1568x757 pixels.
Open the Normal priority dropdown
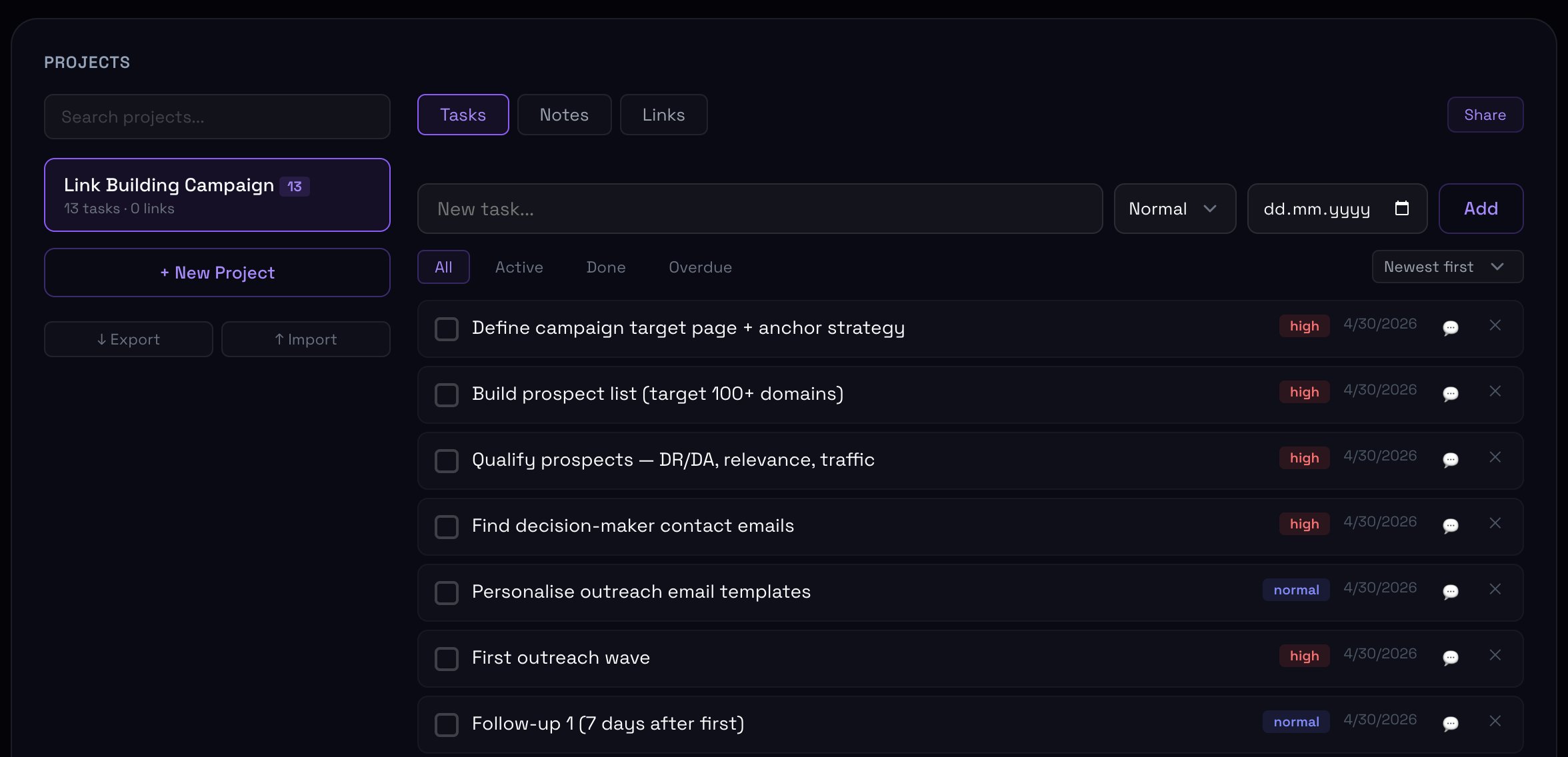(1175, 209)
